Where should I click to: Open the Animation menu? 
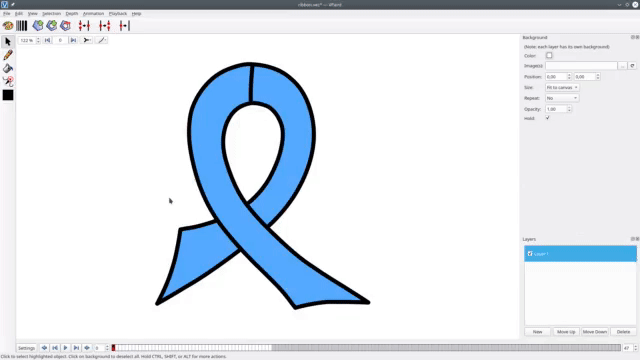(93, 13)
